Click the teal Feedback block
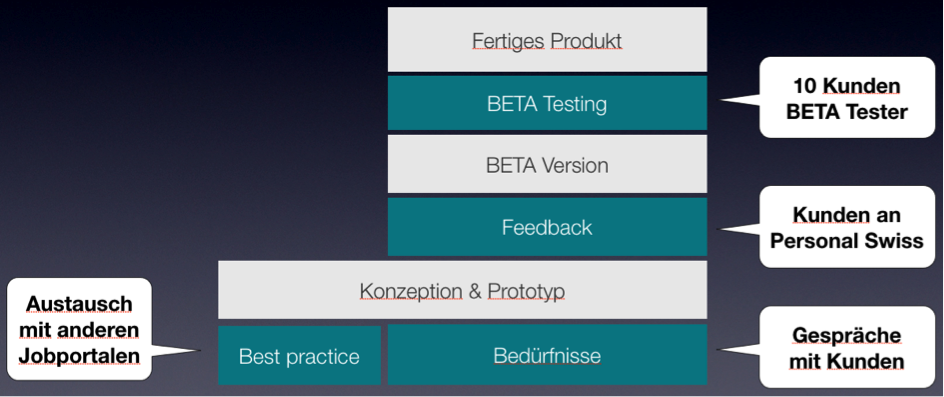Image resolution: width=944 pixels, height=397 pixels. pyautogui.click(x=547, y=227)
